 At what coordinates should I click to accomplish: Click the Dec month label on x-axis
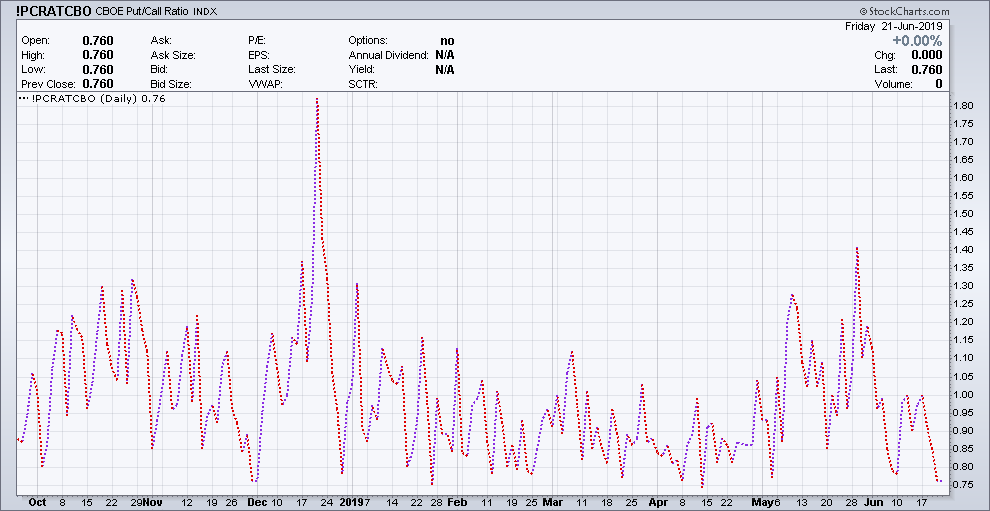click(x=256, y=502)
